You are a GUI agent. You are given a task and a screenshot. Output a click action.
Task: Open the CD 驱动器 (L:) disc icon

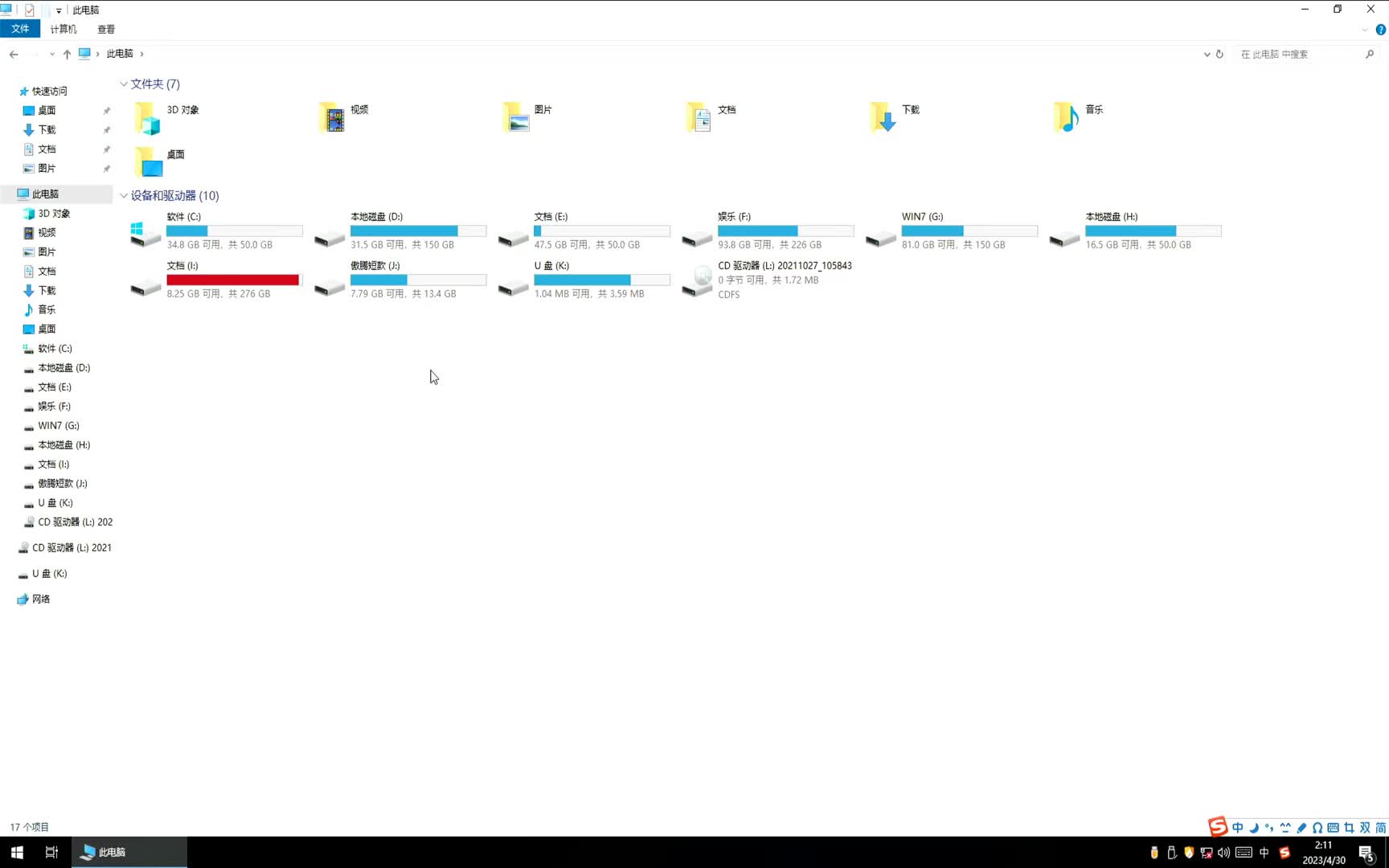coord(697,280)
